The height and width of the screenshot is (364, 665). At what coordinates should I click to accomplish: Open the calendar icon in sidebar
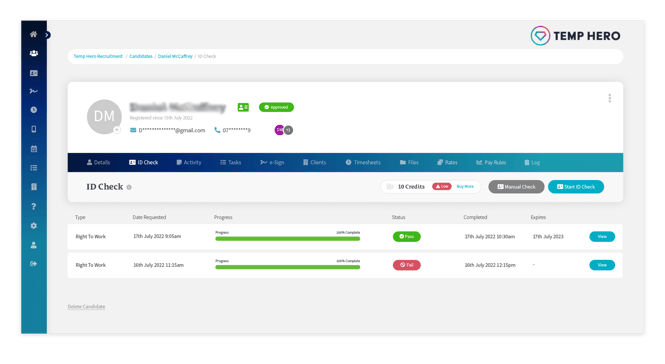pyautogui.click(x=34, y=148)
